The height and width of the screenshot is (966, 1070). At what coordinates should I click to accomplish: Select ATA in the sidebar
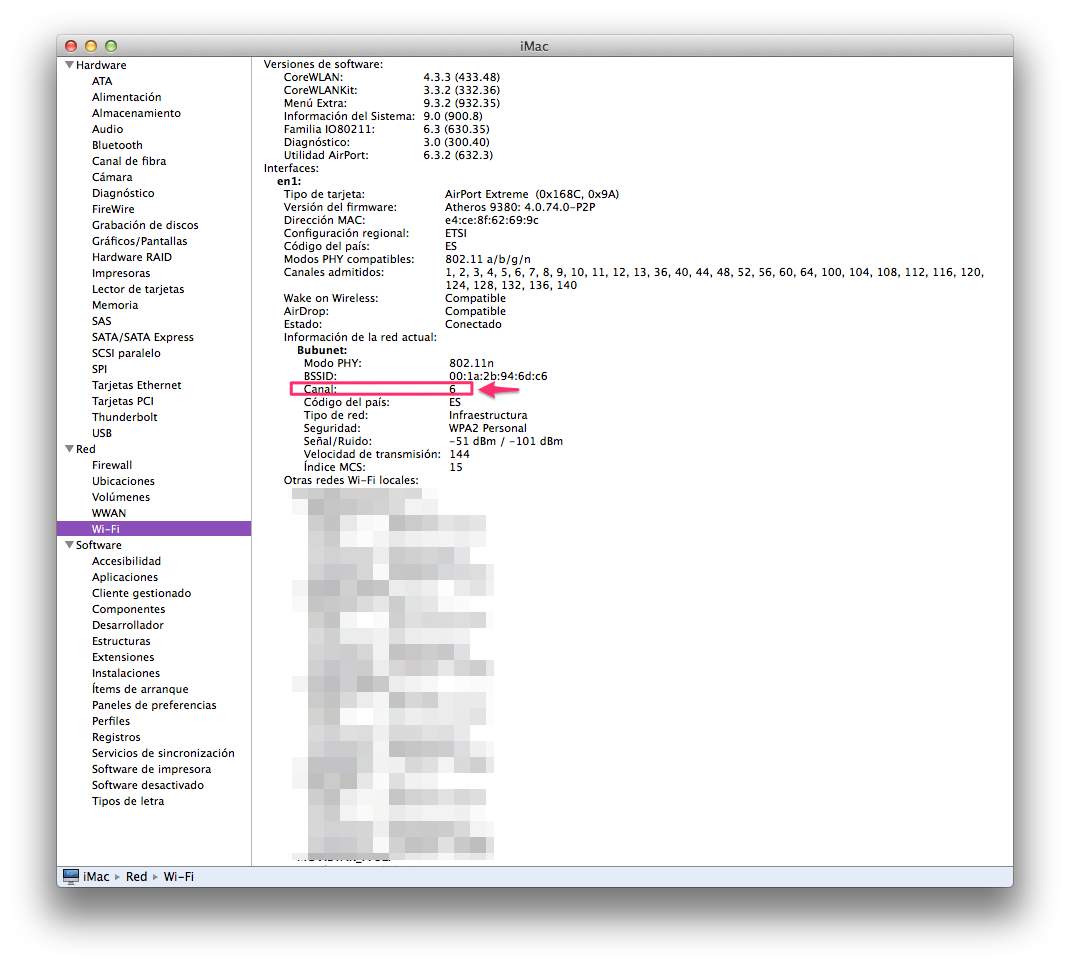pos(102,81)
